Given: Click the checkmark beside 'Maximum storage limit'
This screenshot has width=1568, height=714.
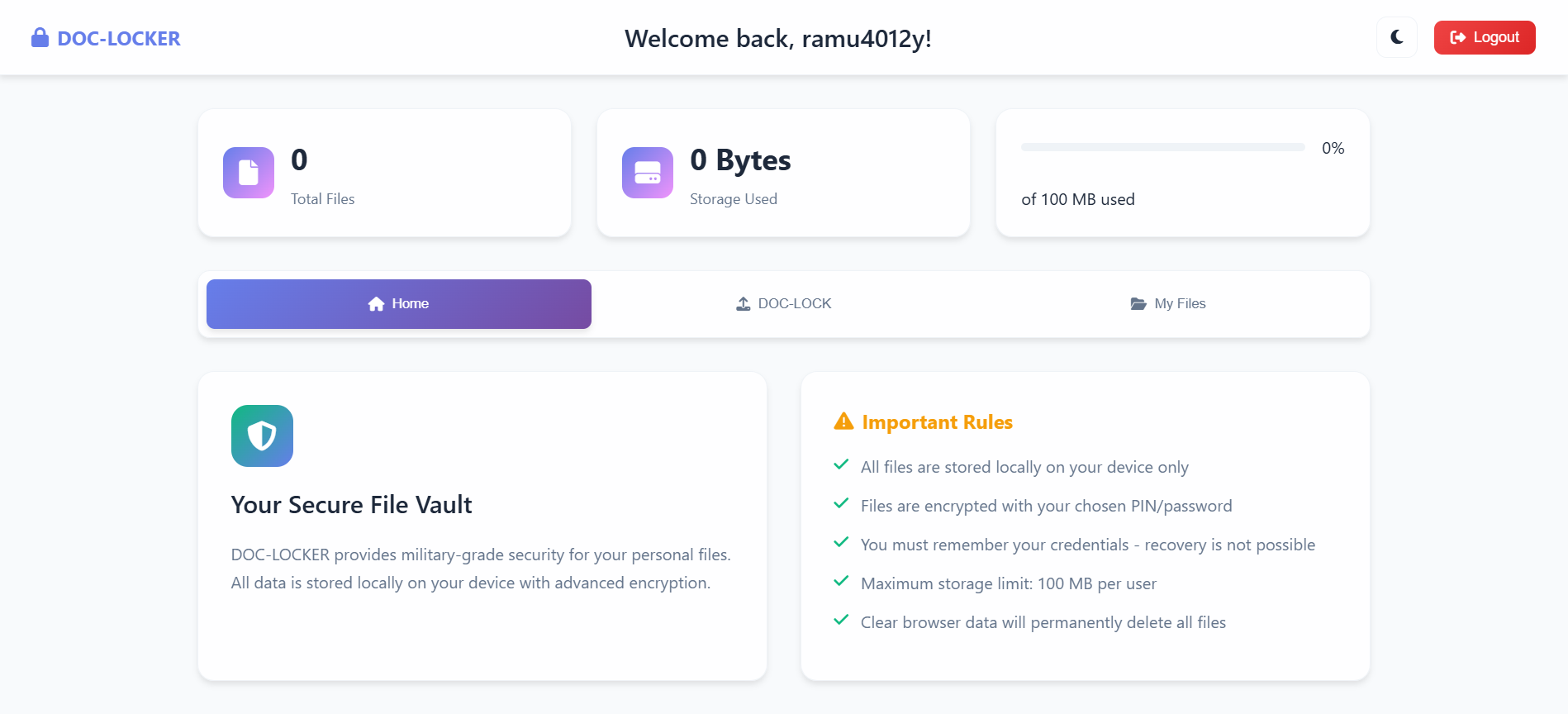Looking at the screenshot, I should [x=841, y=582].
